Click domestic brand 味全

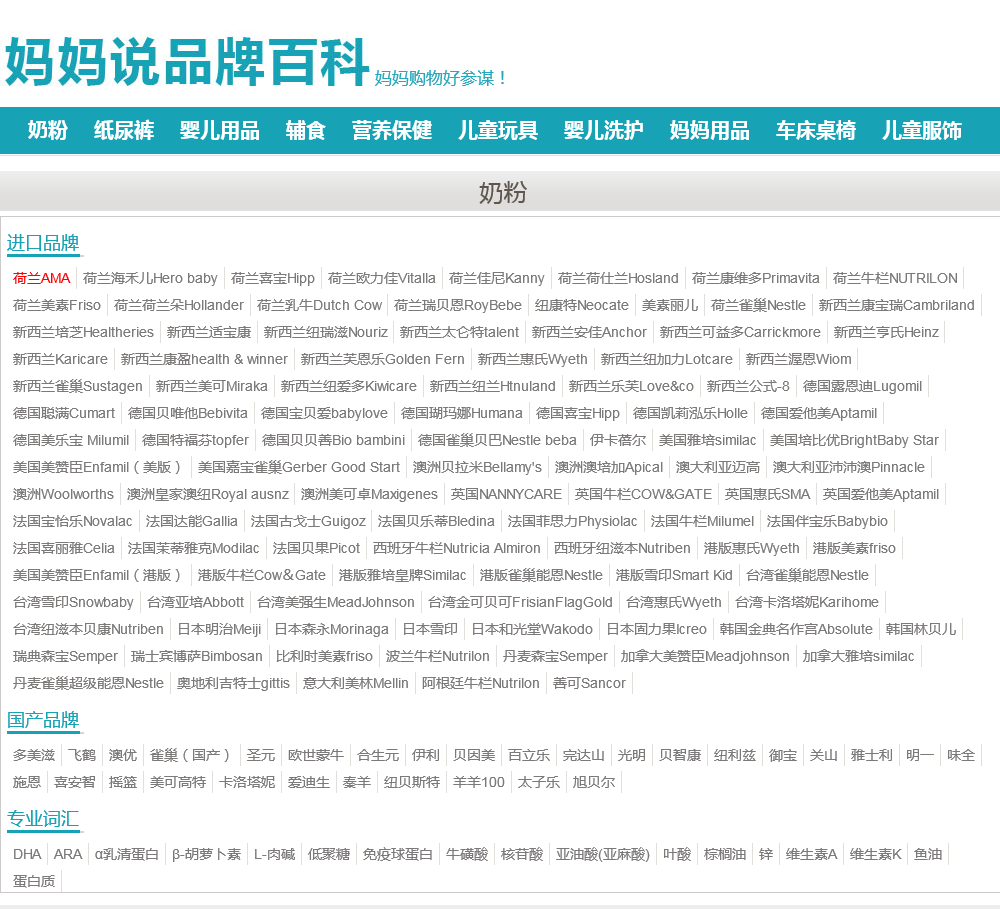point(961,755)
